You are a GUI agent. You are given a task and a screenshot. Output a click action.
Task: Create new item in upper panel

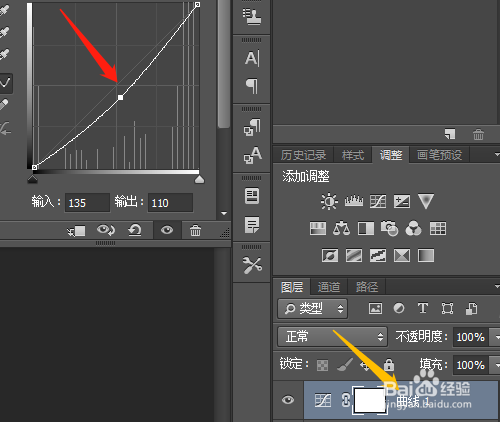[450, 134]
